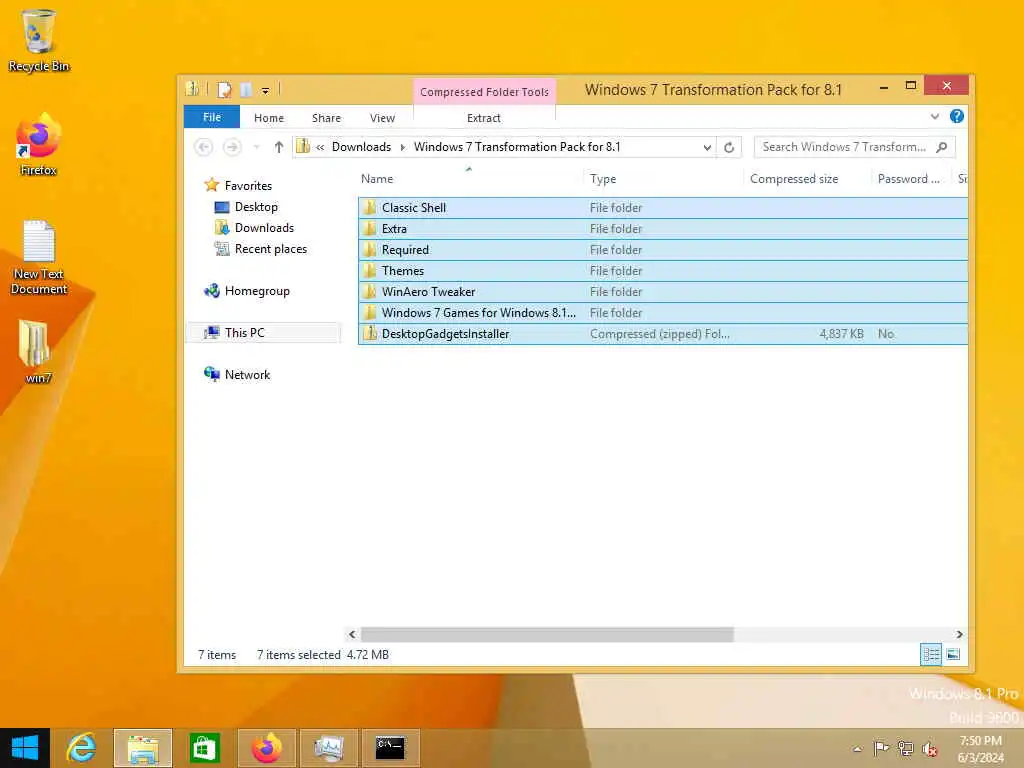This screenshot has width=1024, height=768.
Task: Open File Explorer from the taskbar
Action: (x=142, y=748)
